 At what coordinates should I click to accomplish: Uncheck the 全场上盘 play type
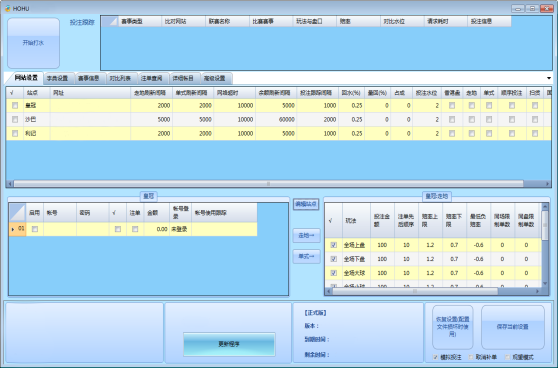coord(334,245)
